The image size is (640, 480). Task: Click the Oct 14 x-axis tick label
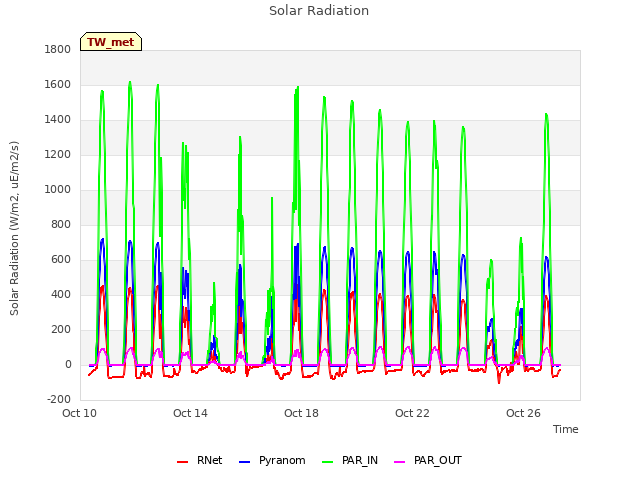tap(191, 413)
